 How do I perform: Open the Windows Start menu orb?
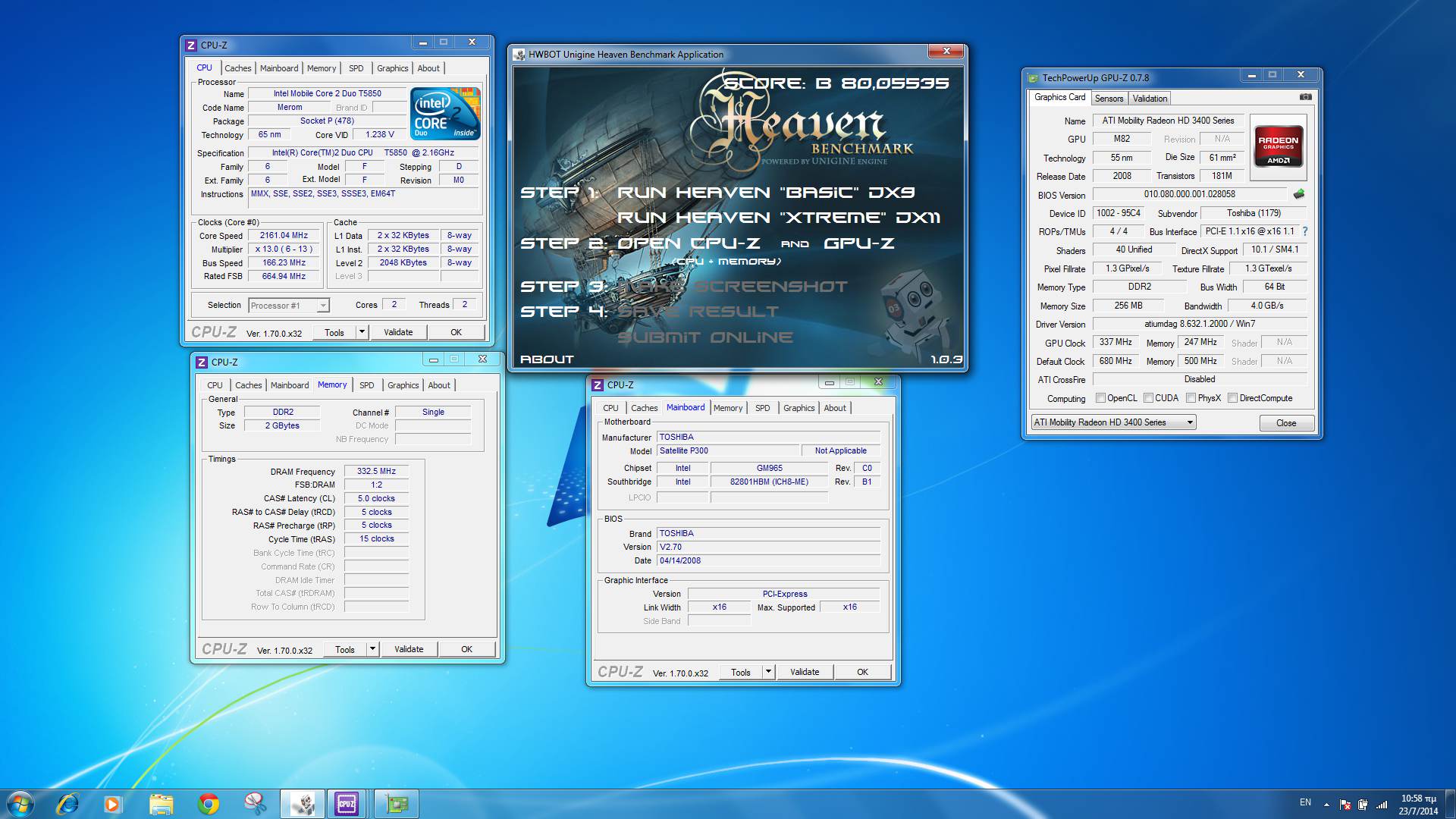click(20, 804)
